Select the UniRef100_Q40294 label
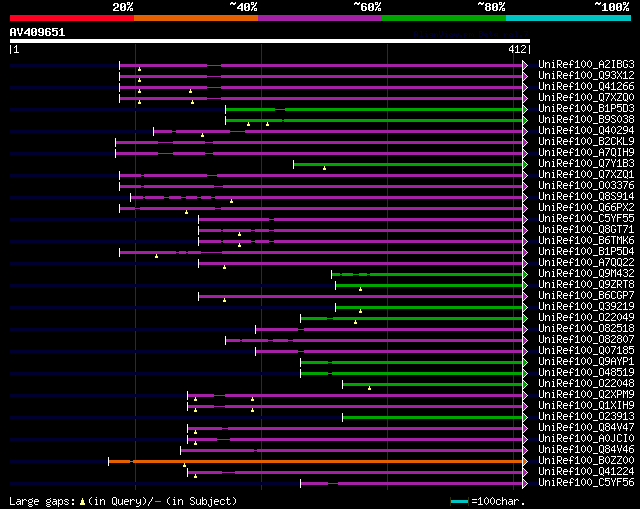 point(586,131)
